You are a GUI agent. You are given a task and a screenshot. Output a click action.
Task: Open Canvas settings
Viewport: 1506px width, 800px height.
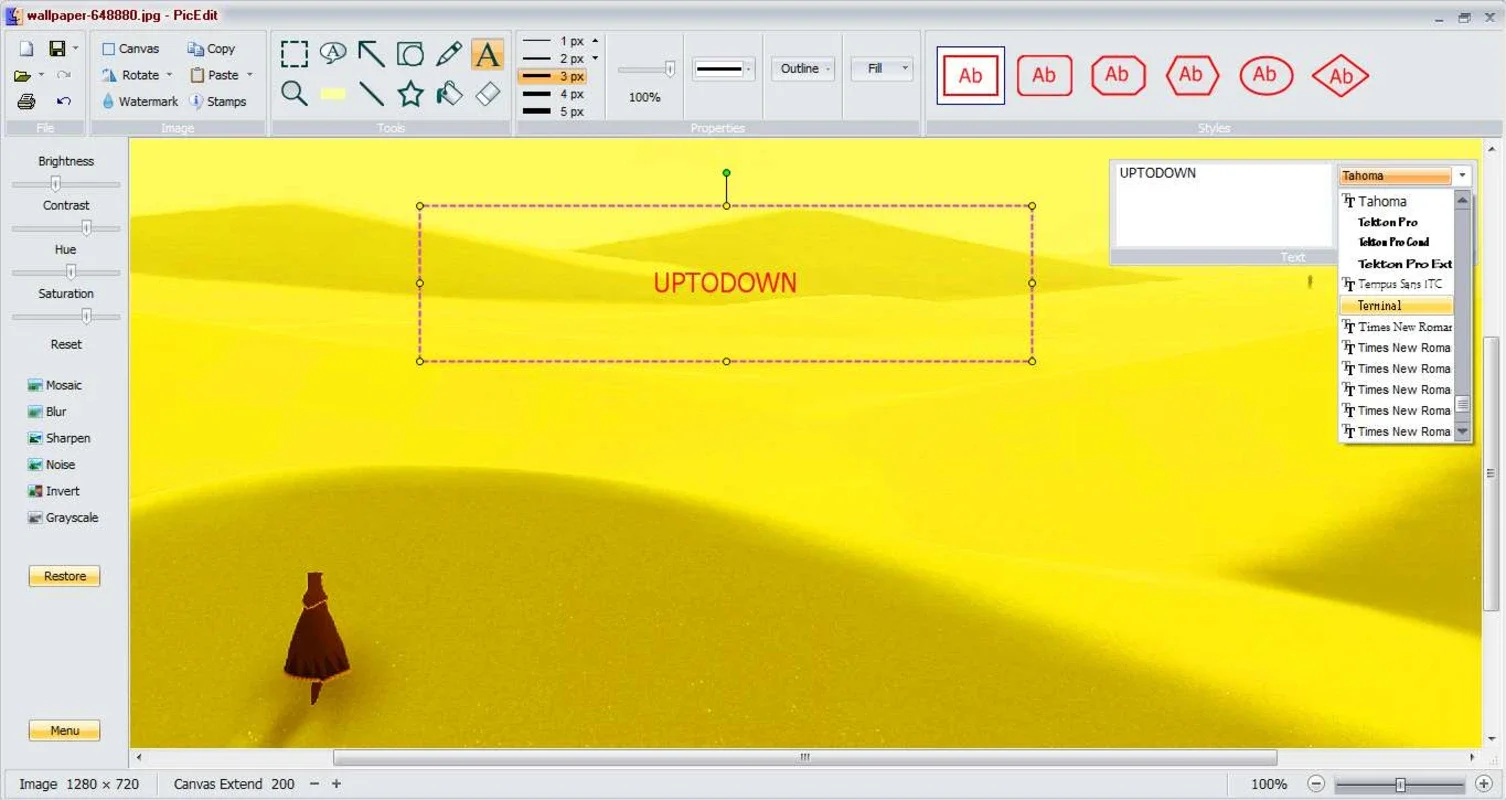click(x=130, y=48)
